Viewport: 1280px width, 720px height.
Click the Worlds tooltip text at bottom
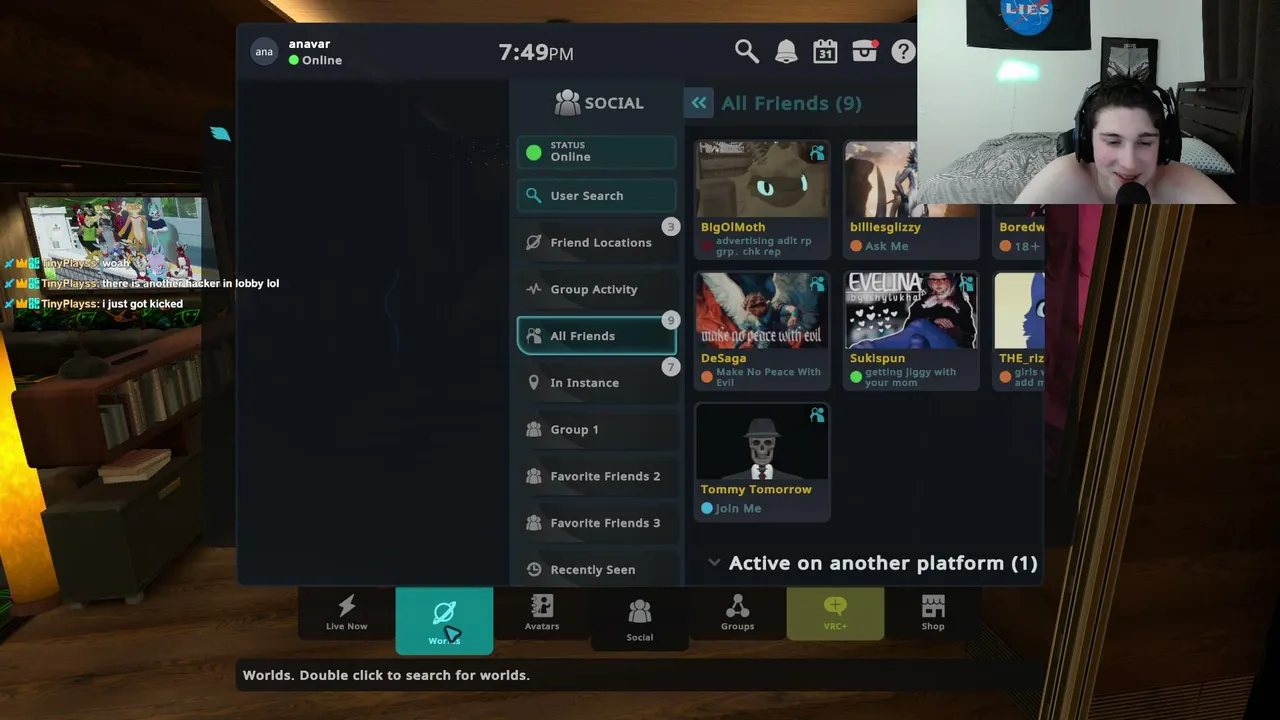coord(386,675)
